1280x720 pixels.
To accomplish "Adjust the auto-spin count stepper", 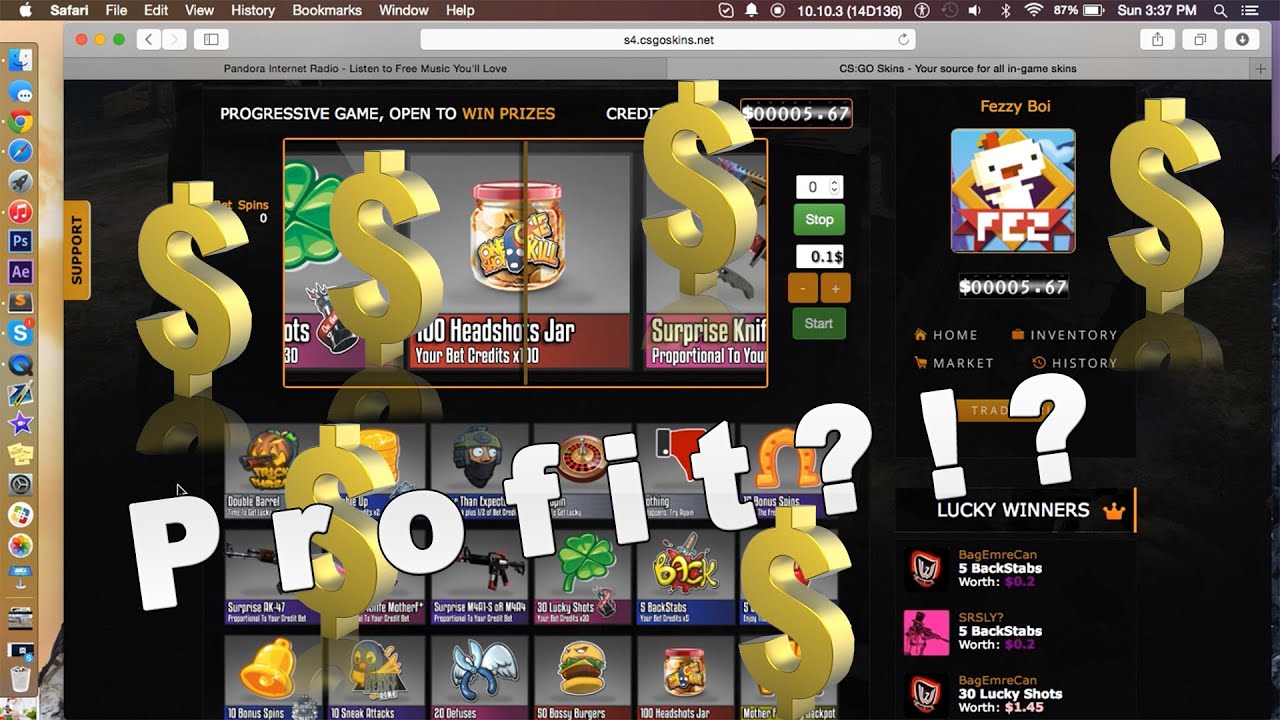I will click(x=836, y=187).
